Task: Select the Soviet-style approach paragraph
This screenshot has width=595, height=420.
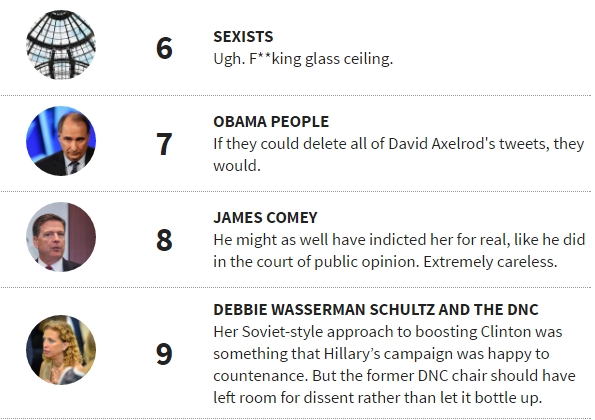Action: [395, 365]
